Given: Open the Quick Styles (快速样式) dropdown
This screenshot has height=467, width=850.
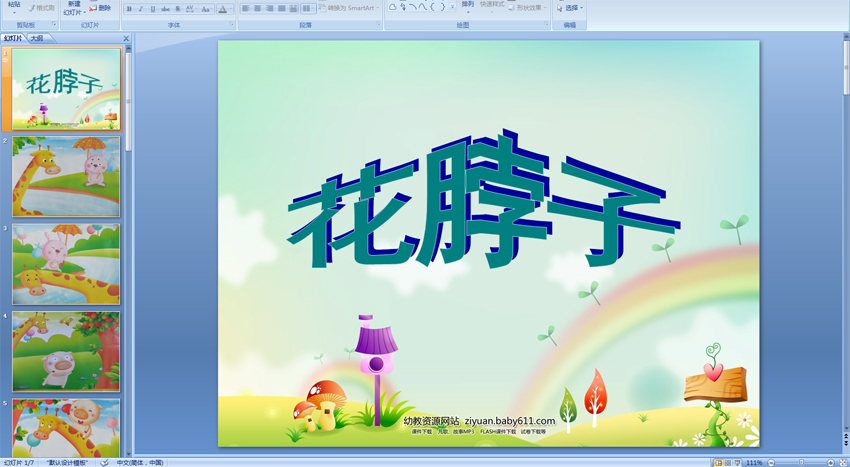Looking at the screenshot, I should pyautogui.click(x=492, y=7).
